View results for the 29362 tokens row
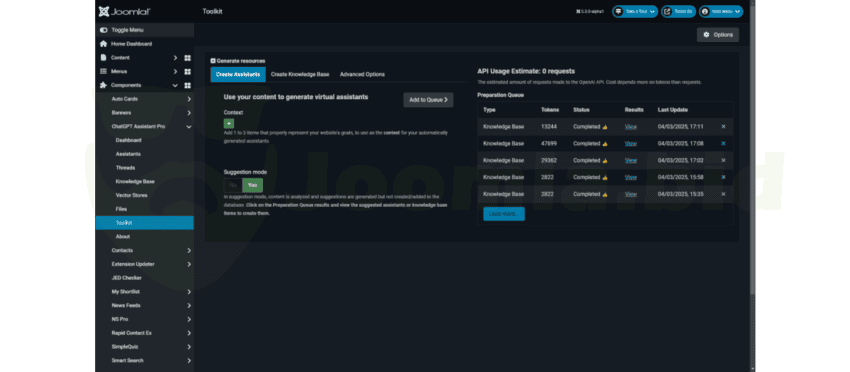850x372 pixels. coord(630,161)
